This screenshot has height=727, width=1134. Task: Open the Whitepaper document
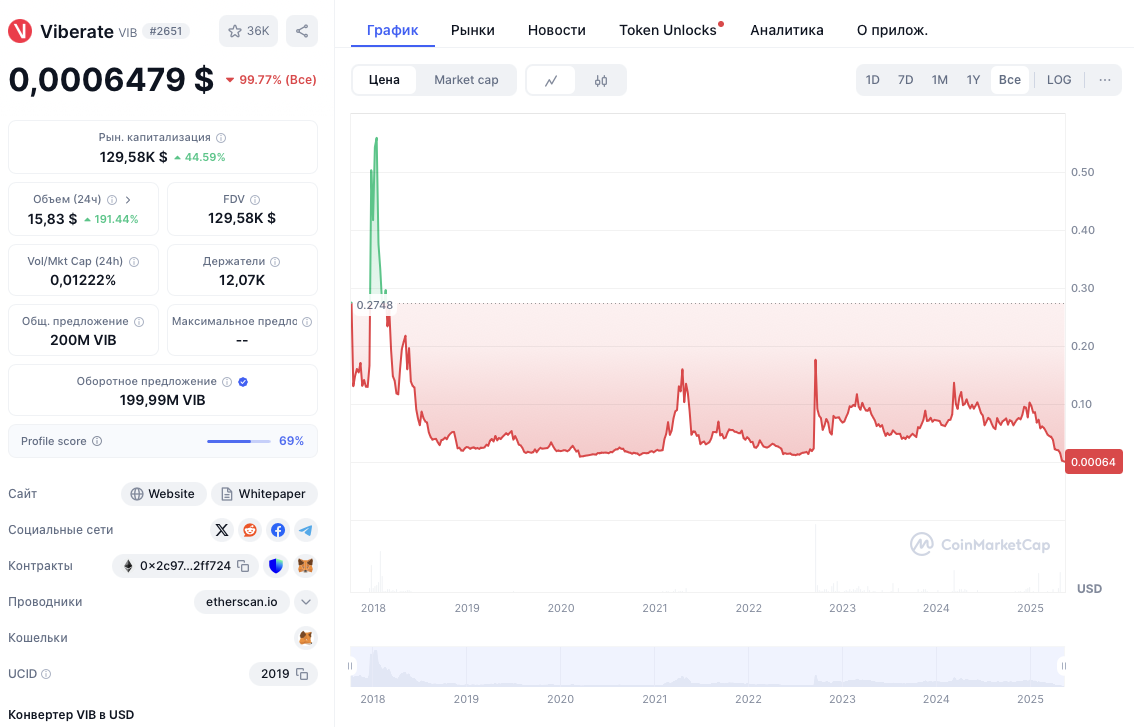click(264, 493)
